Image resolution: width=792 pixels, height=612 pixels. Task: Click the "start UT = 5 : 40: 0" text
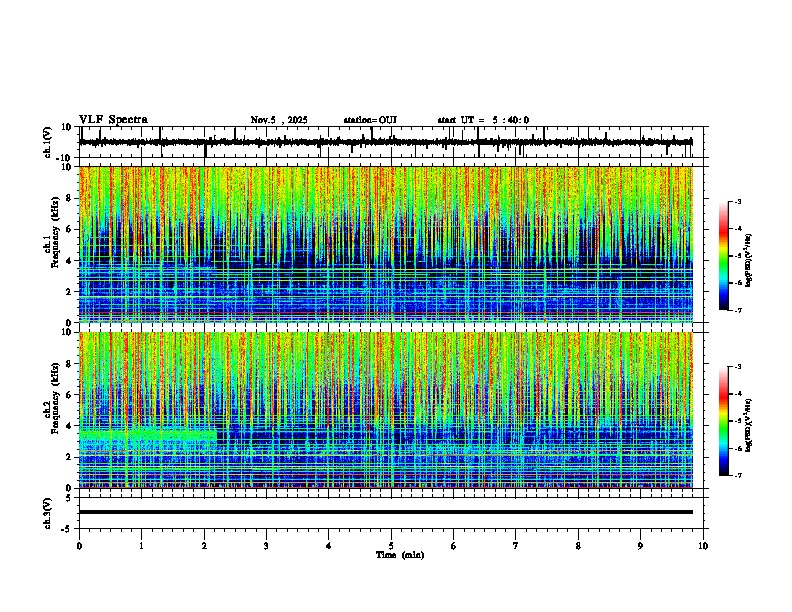[483, 120]
